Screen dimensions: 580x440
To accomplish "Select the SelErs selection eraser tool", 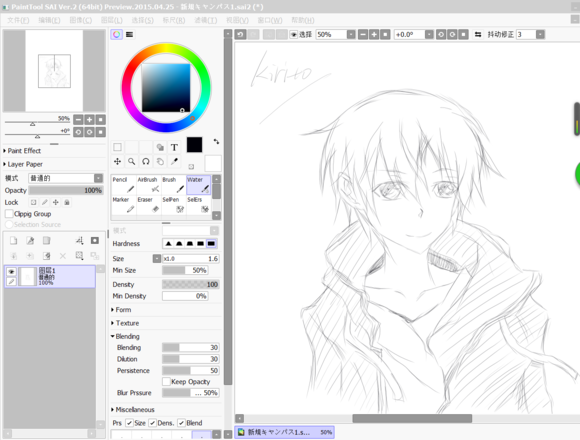I will [198, 205].
